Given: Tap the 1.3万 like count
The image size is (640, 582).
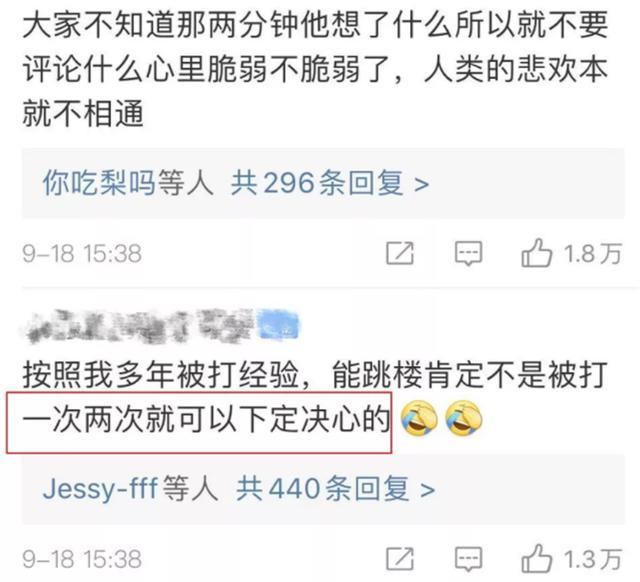Looking at the screenshot, I should pyautogui.click(x=593, y=559).
